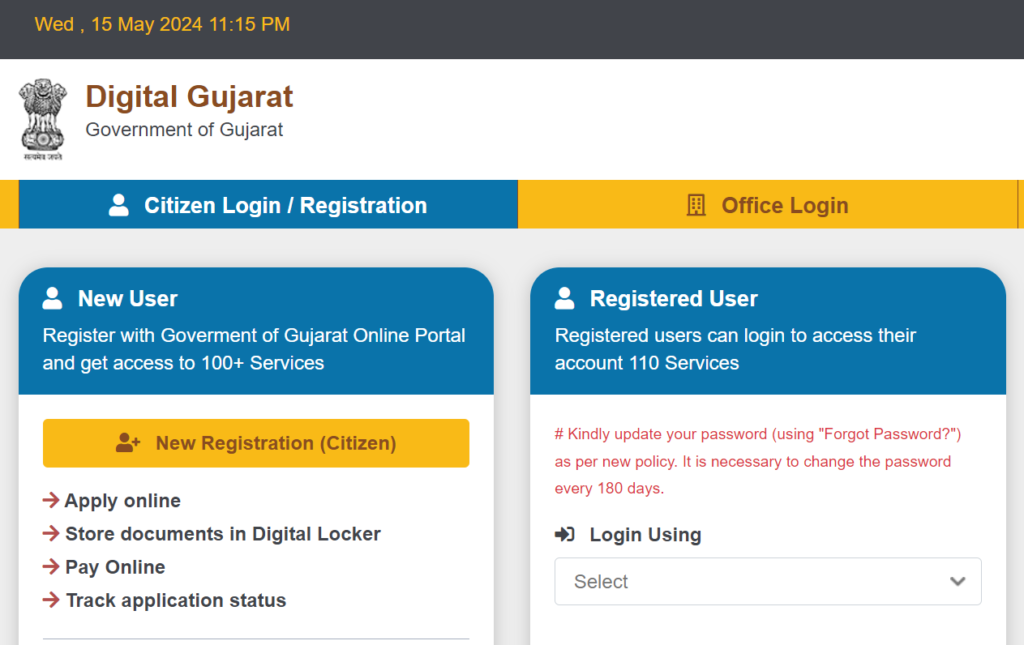Switch to Citizen Login / Registration tab
The image size is (1024, 645).
[268, 204]
